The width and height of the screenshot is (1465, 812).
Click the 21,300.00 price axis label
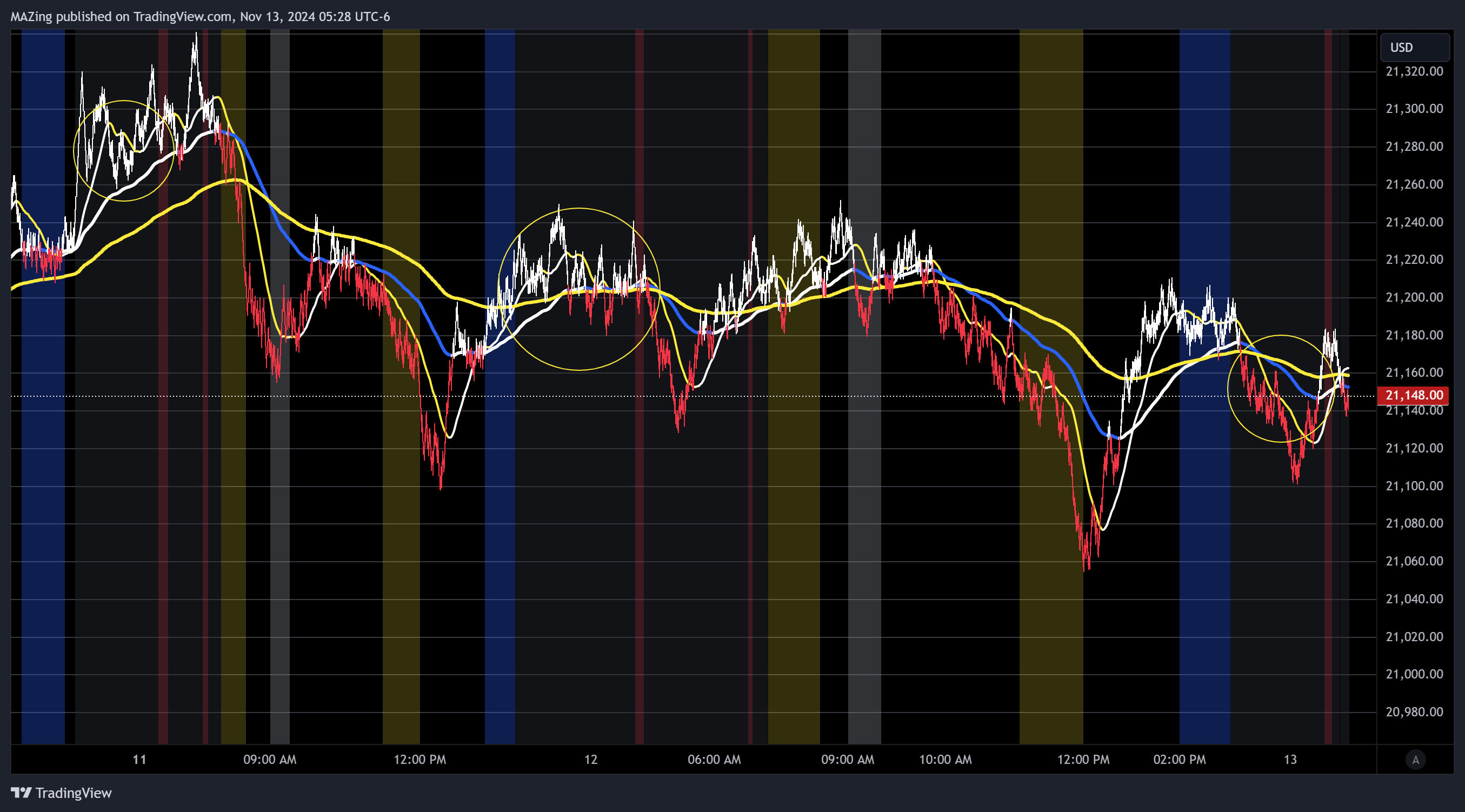pyautogui.click(x=1414, y=109)
